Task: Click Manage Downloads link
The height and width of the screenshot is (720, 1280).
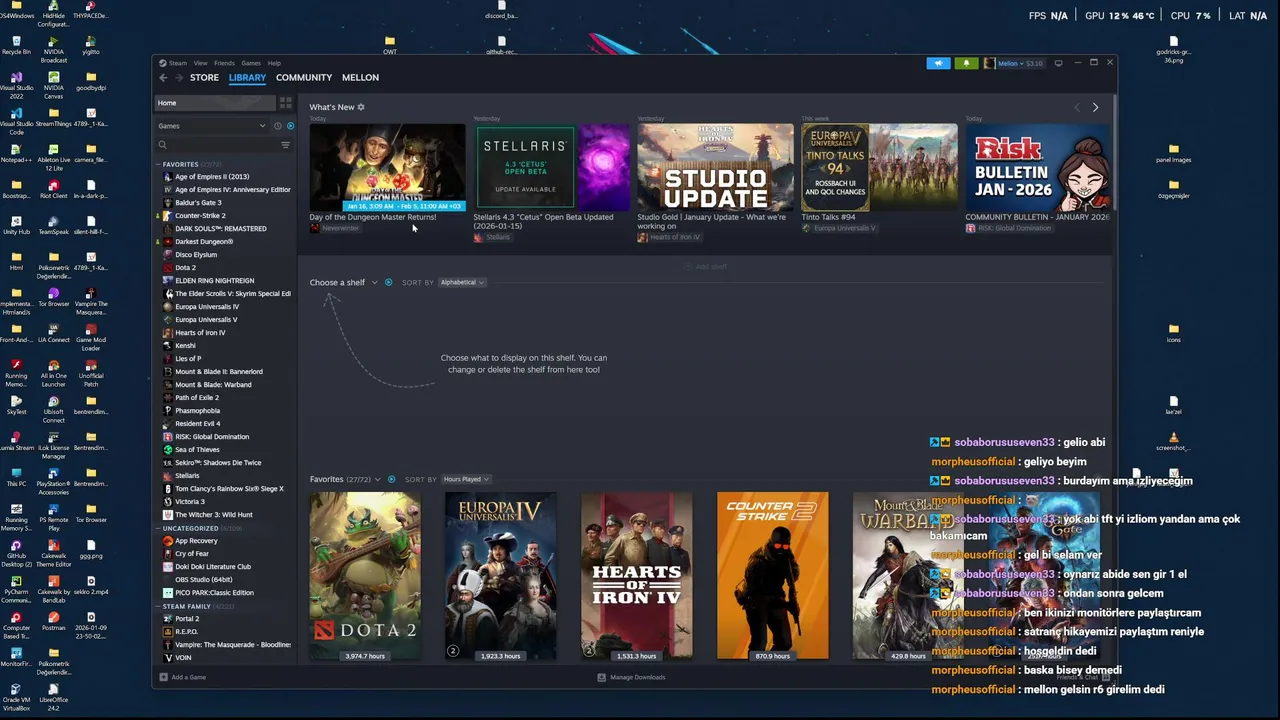Action: (637, 677)
